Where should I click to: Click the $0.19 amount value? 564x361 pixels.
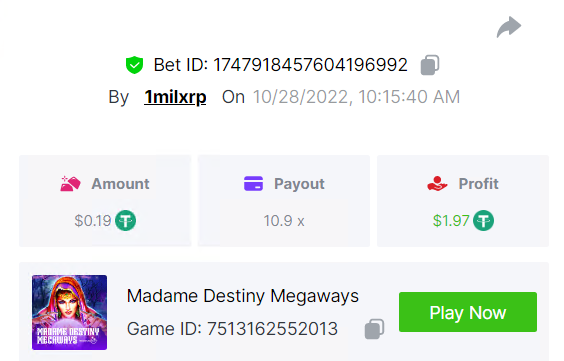tap(93, 221)
